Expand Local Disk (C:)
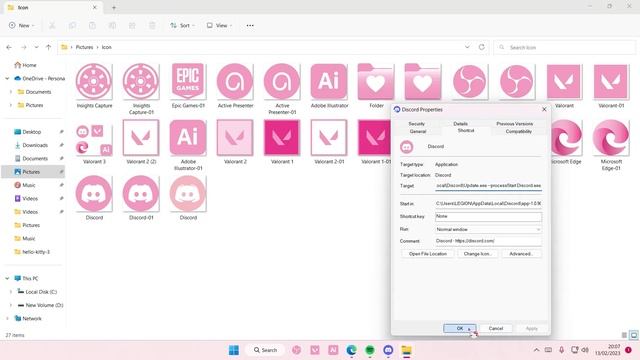Screen dimensions: 640x360 click(11, 292)
